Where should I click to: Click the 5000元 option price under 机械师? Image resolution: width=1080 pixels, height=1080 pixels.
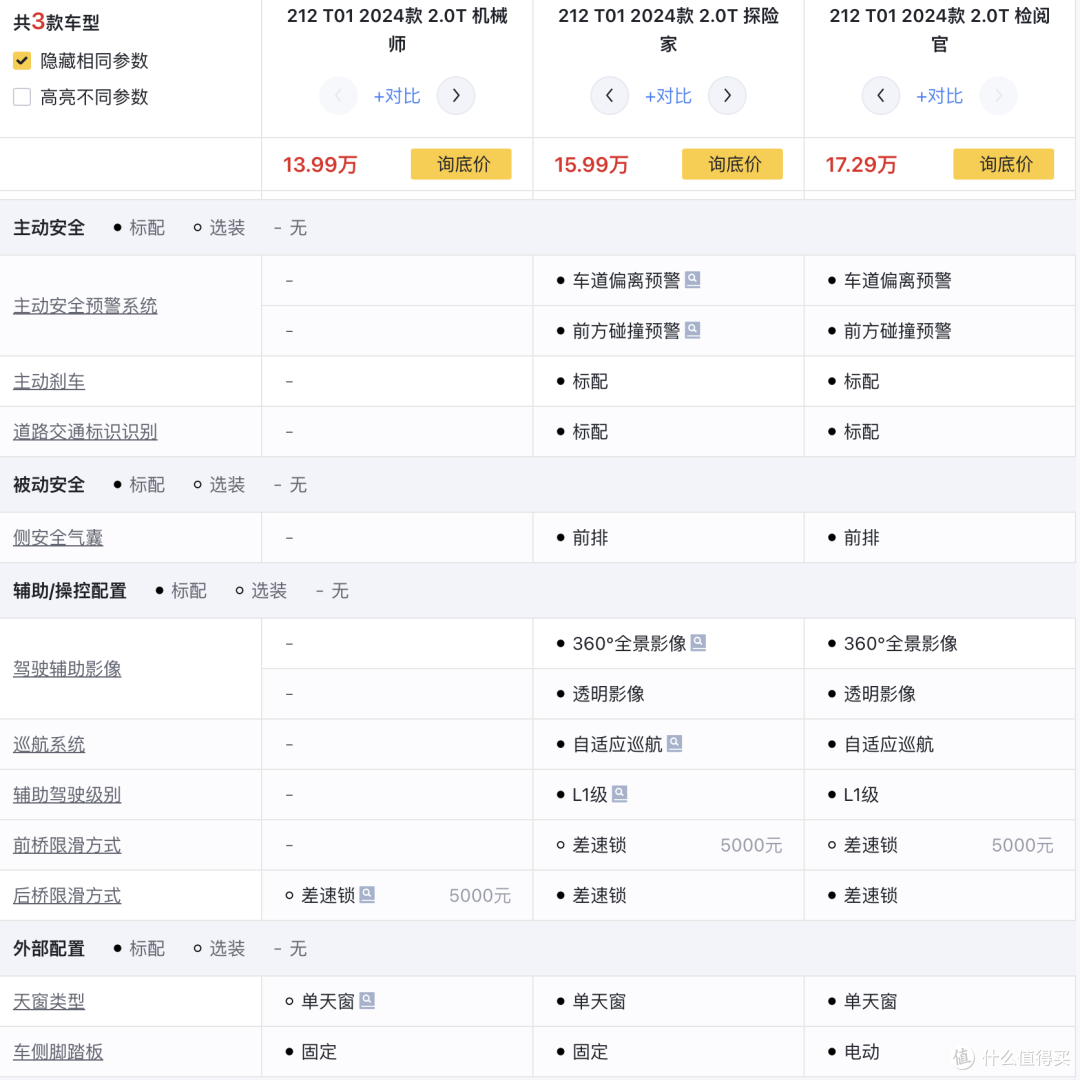click(480, 895)
